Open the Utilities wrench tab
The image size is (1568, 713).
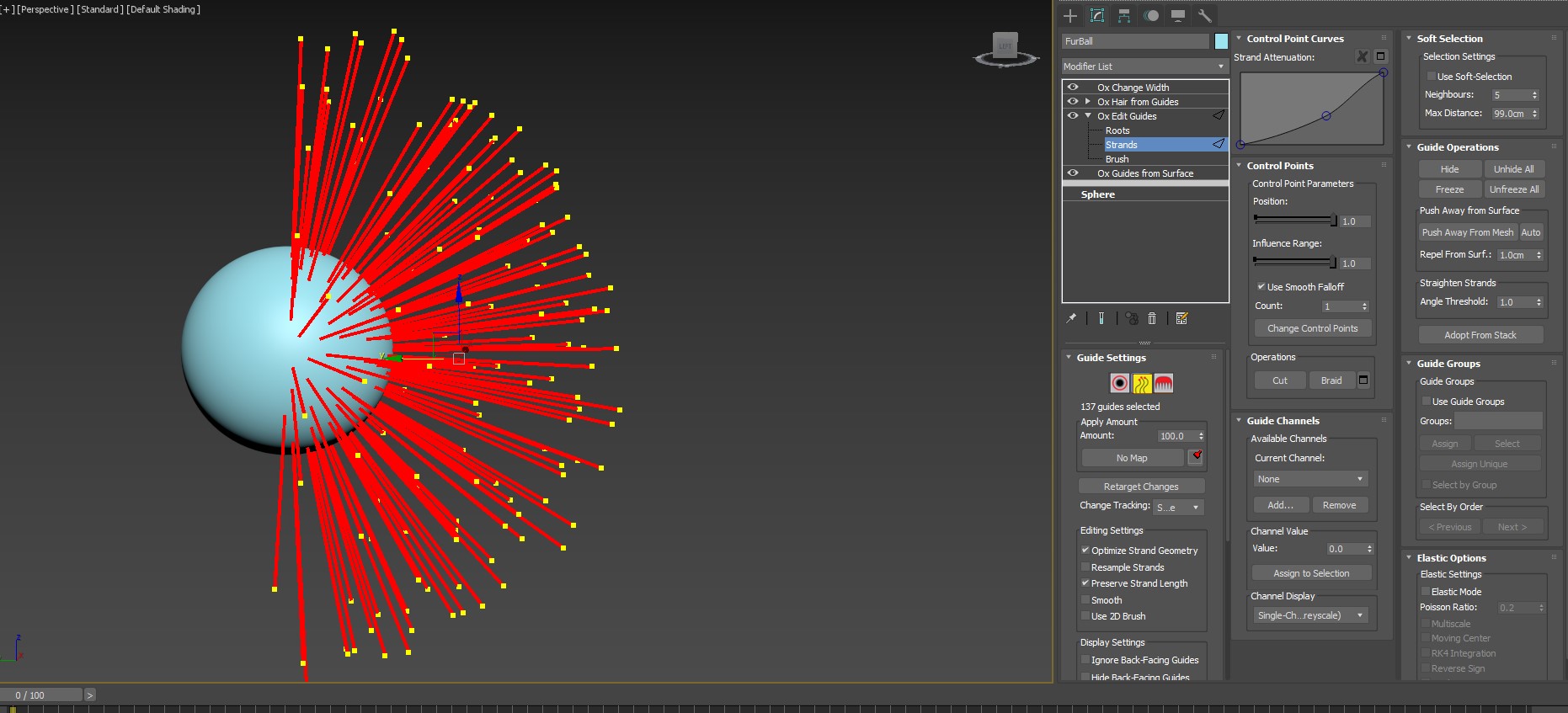[x=1204, y=15]
